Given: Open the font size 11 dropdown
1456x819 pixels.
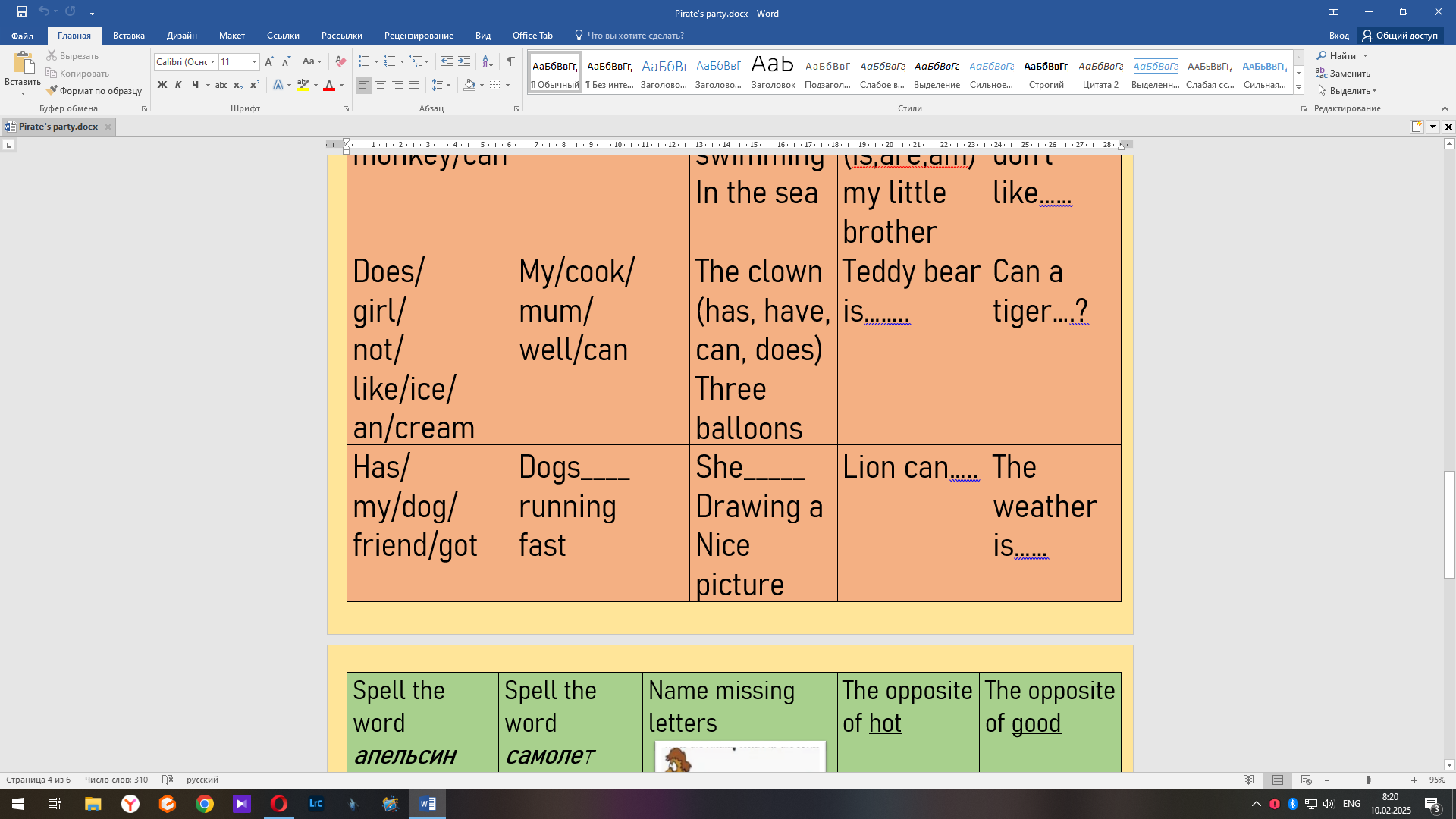Looking at the screenshot, I should [x=254, y=61].
